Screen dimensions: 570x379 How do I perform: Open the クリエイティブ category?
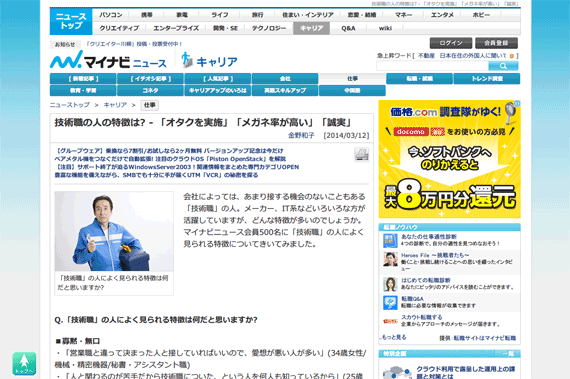pos(119,28)
